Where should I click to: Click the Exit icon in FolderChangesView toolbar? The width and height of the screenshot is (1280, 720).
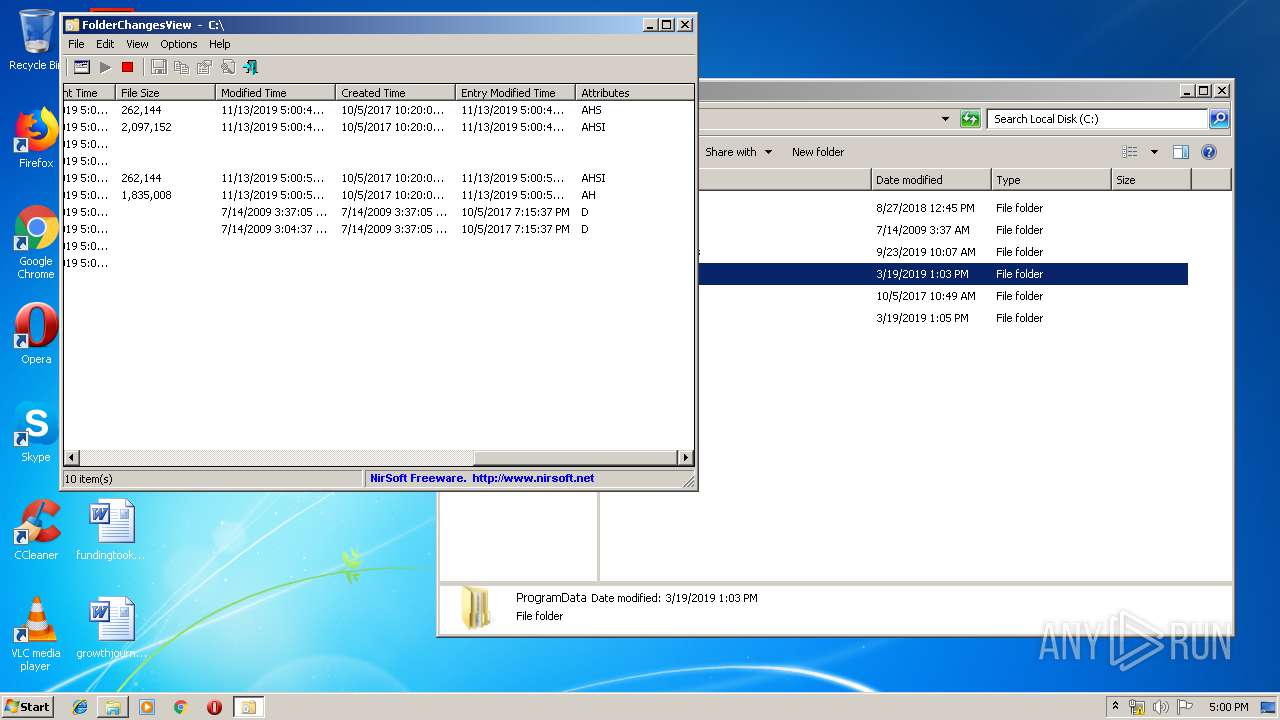click(250, 67)
